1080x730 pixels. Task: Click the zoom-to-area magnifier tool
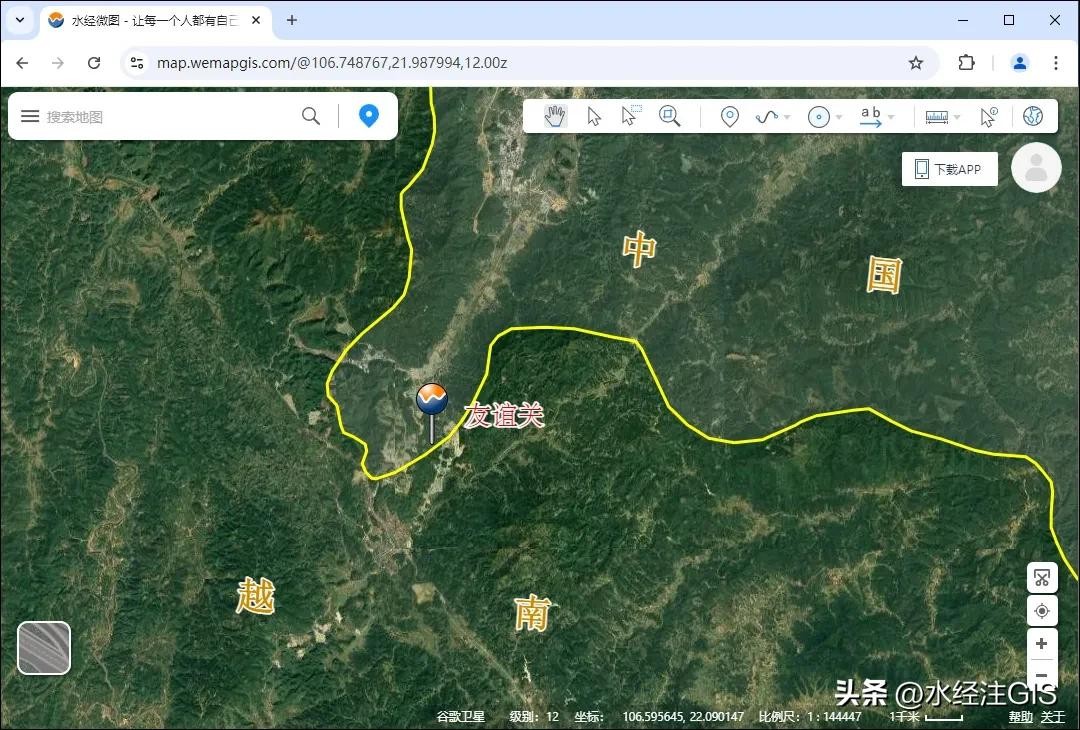click(x=669, y=116)
